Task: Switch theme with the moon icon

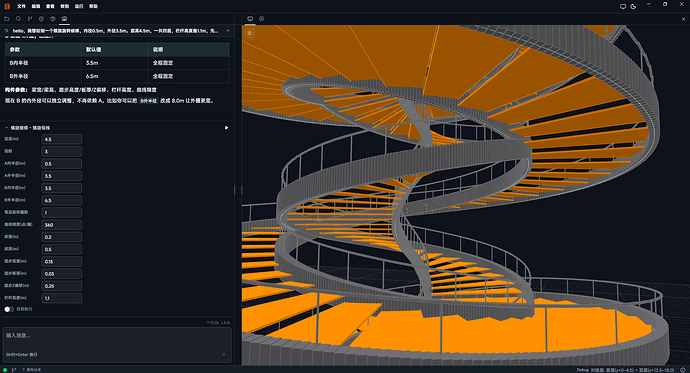Action: pyautogui.click(x=633, y=7)
